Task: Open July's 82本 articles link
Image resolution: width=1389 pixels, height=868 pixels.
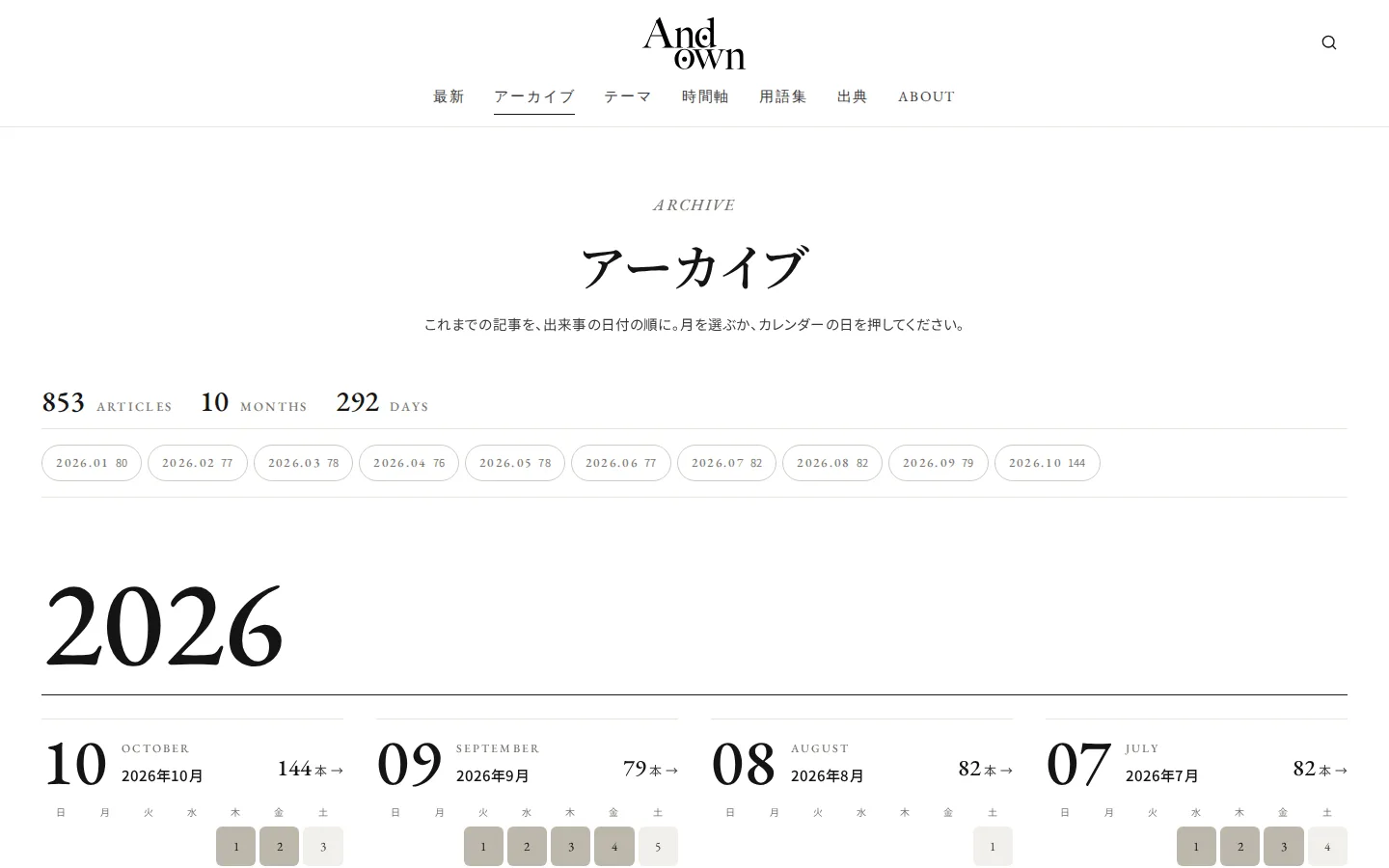Action: [1321, 769]
